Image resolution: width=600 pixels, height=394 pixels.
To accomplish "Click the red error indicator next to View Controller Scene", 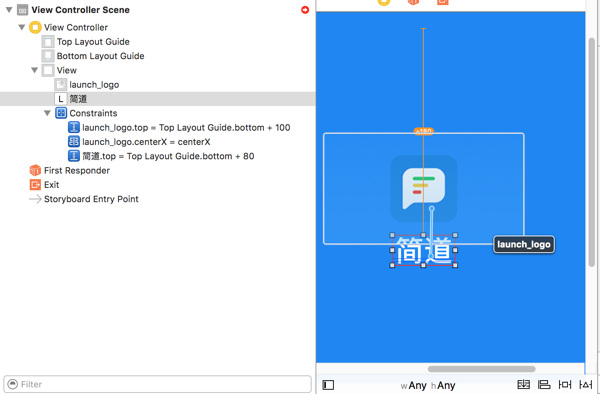I will [x=305, y=10].
